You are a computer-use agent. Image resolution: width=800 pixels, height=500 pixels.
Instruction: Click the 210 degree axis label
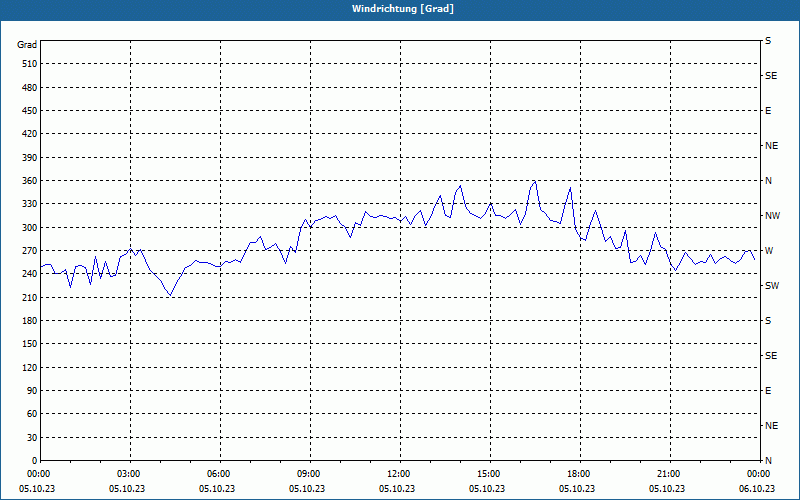[x=30, y=297]
